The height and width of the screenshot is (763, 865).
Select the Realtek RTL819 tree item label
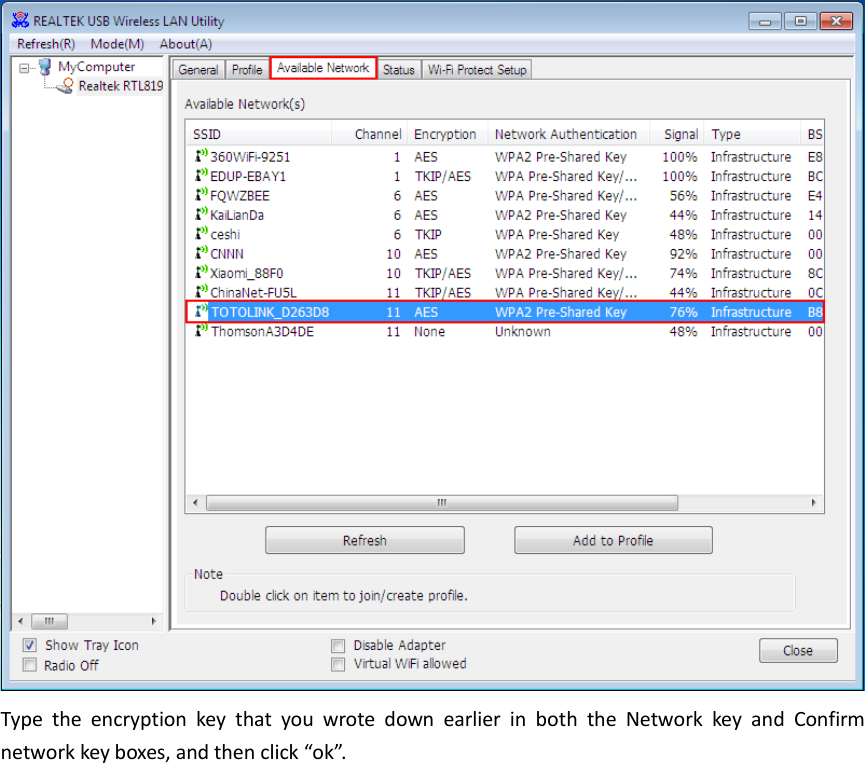[x=121, y=86]
